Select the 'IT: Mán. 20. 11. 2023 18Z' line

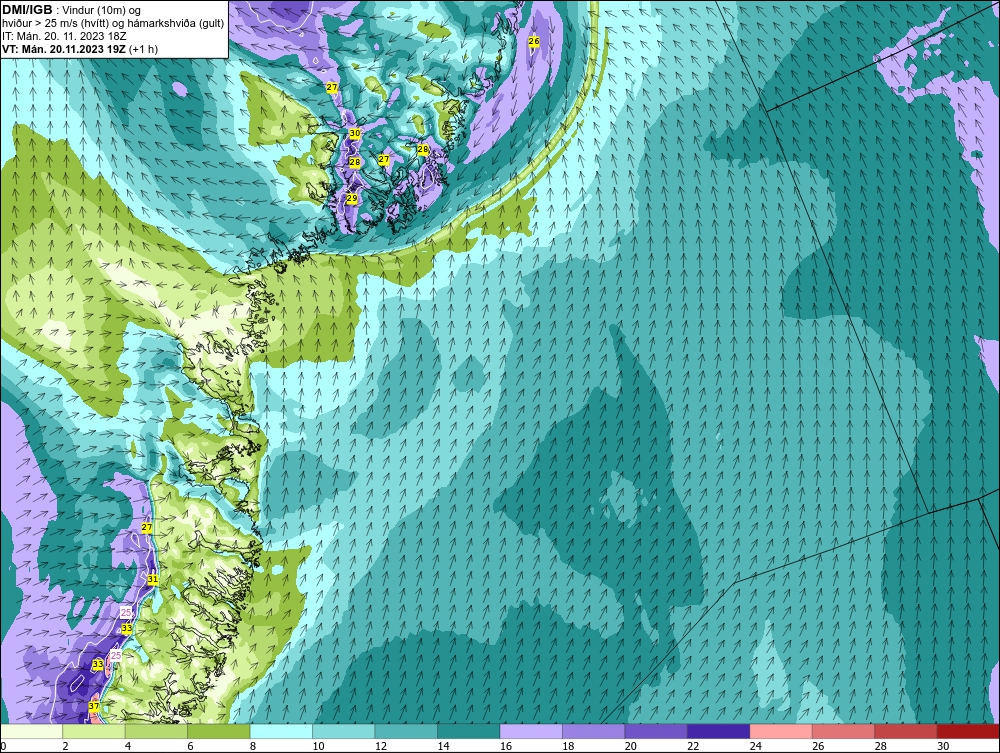64,36
